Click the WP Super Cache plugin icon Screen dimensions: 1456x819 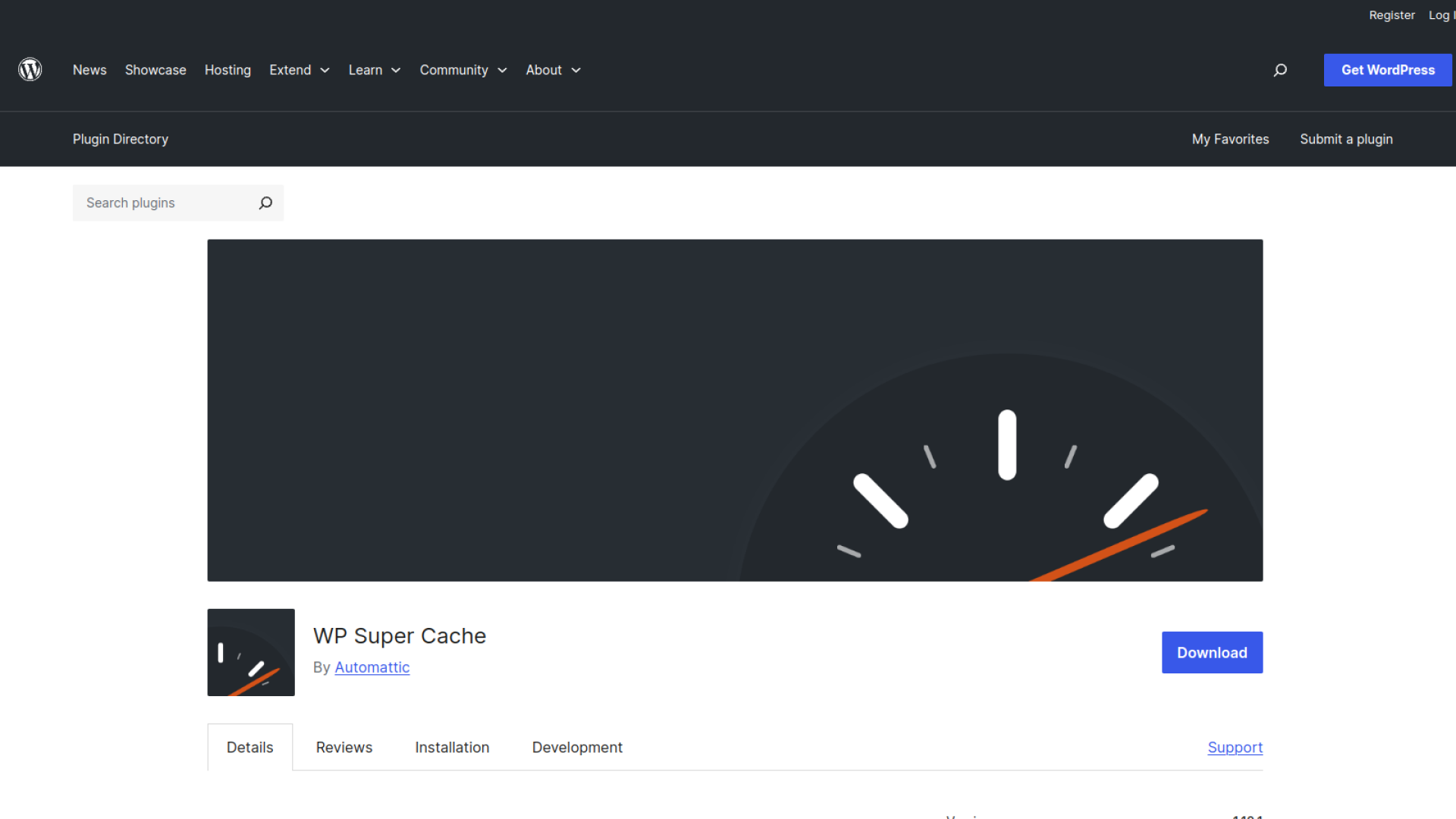click(251, 652)
